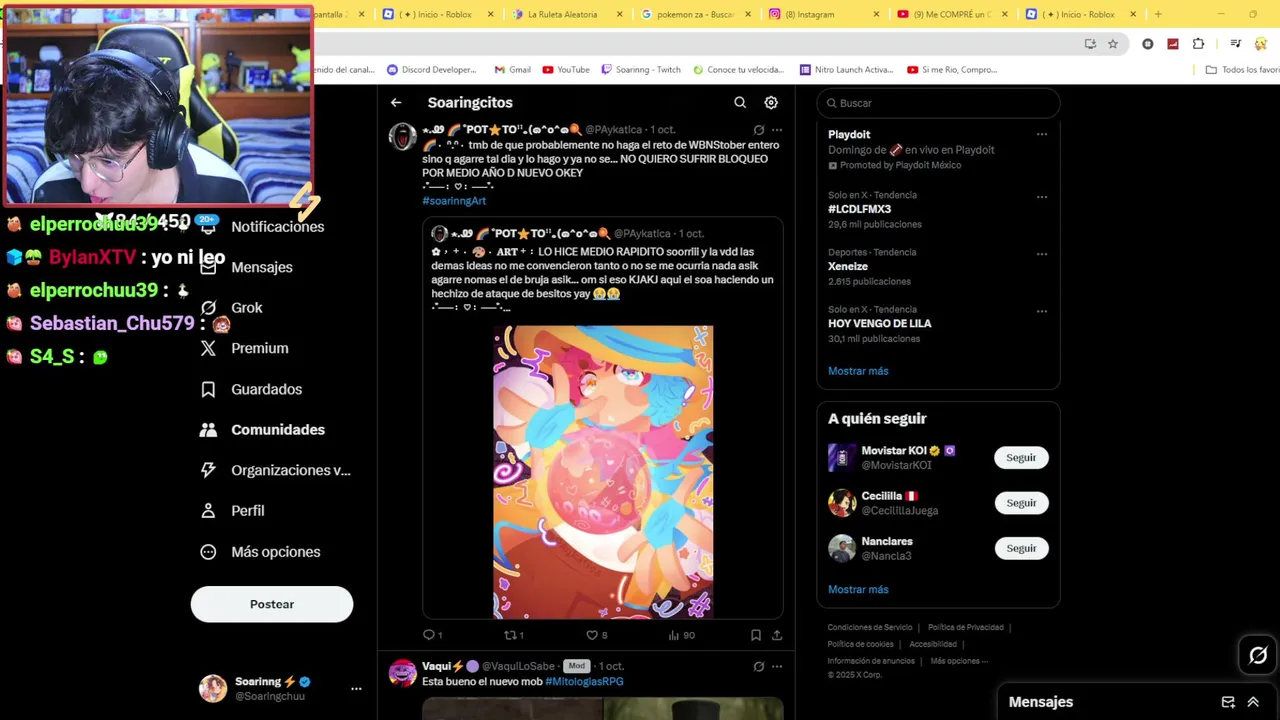Switch to La Ruleta Aleatoria tab
Viewport: 1280px width, 720px height.
click(561, 14)
